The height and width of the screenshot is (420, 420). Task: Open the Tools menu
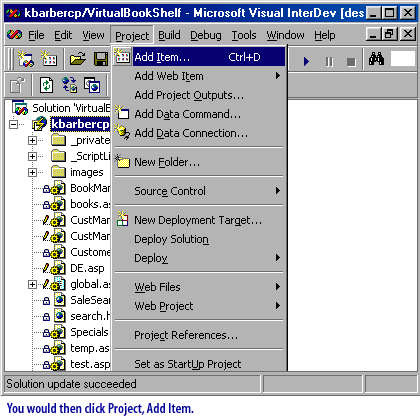tap(244, 35)
